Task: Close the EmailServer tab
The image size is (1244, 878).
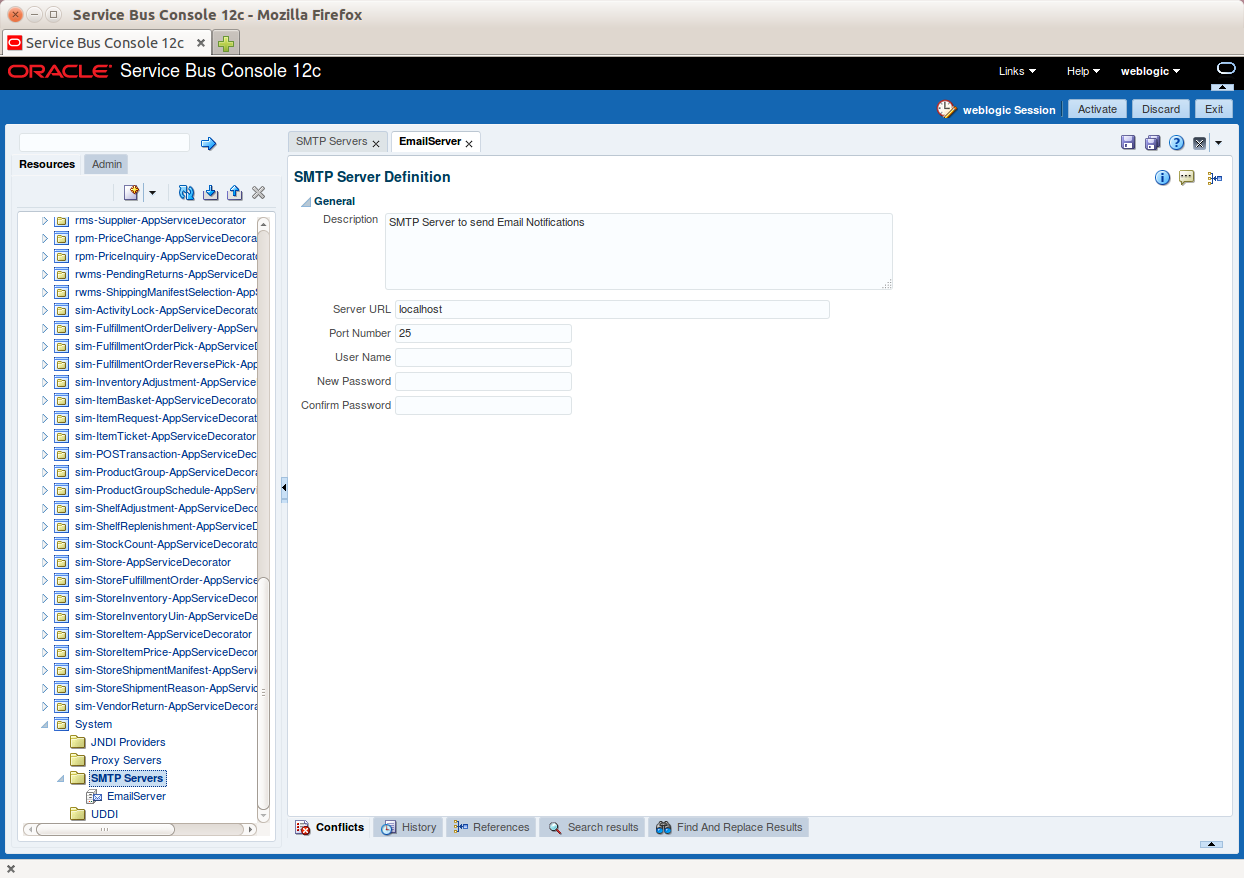Action: (x=469, y=144)
